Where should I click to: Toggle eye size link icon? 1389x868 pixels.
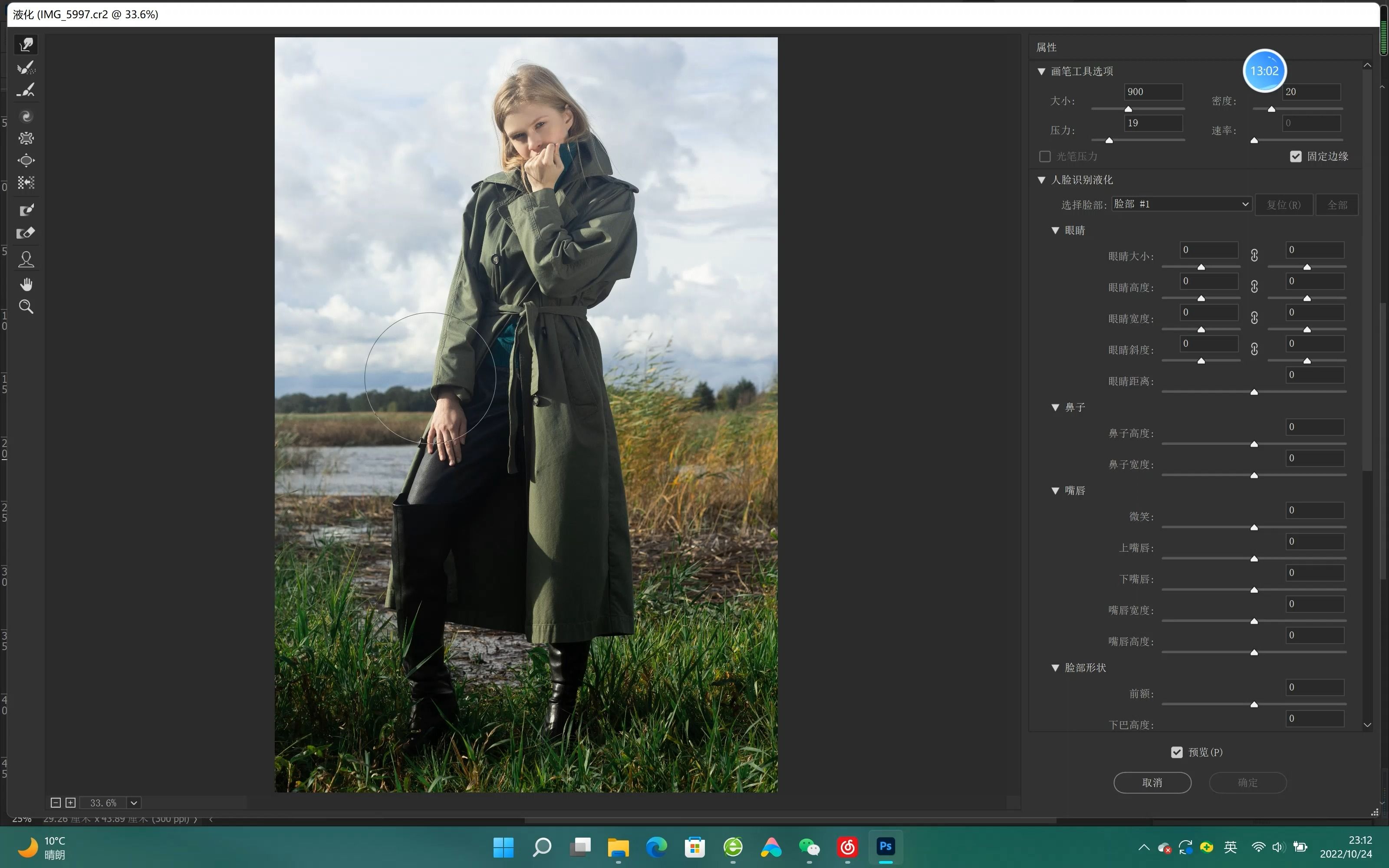pyautogui.click(x=1254, y=256)
